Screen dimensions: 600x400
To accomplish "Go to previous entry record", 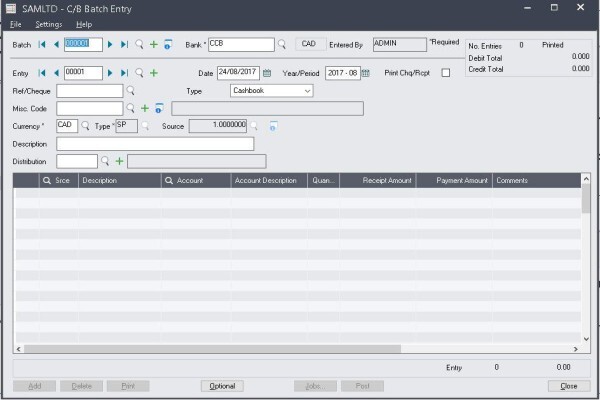I will pos(56,73).
